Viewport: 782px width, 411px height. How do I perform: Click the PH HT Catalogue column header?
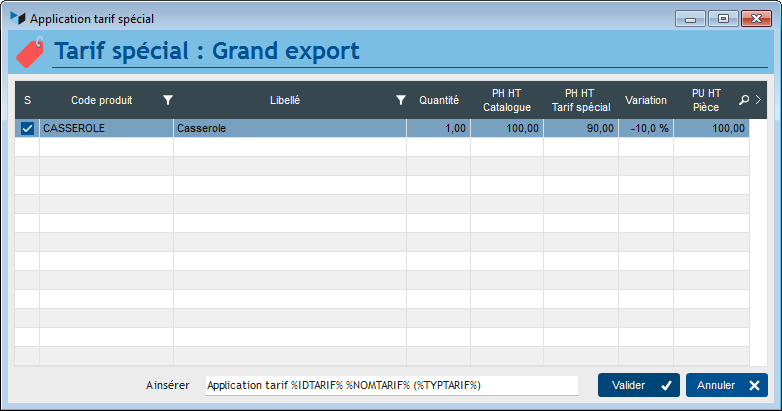coord(506,100)
